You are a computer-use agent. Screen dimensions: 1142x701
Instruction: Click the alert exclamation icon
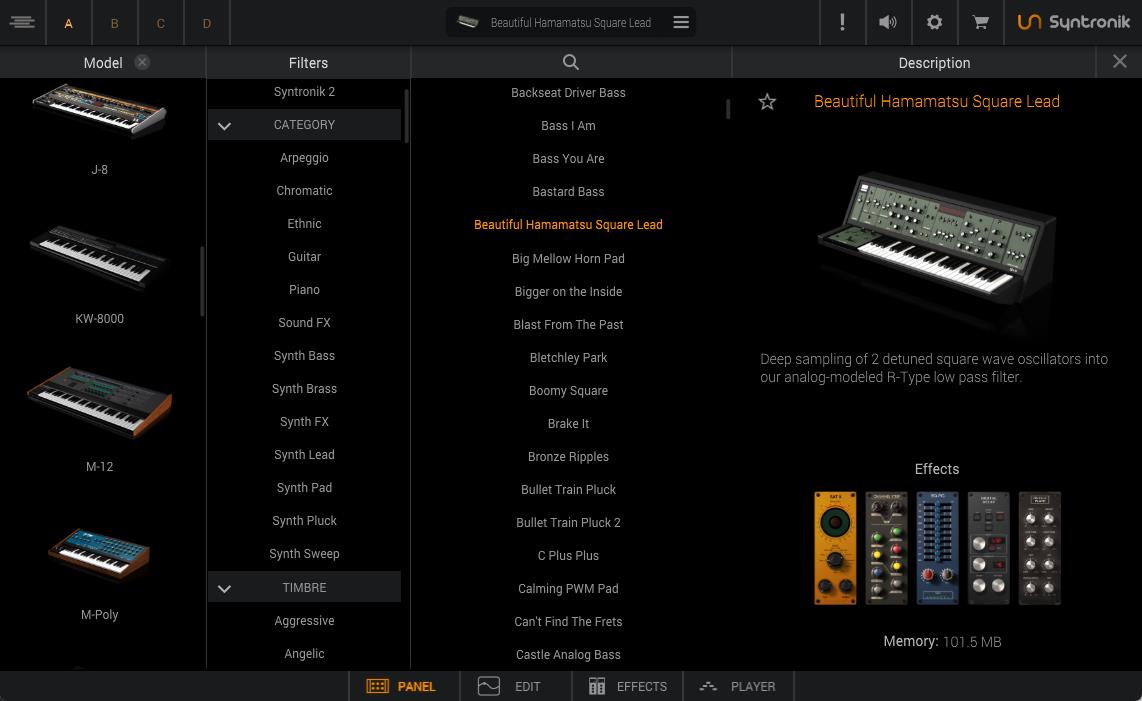click(x=842, y=22)
